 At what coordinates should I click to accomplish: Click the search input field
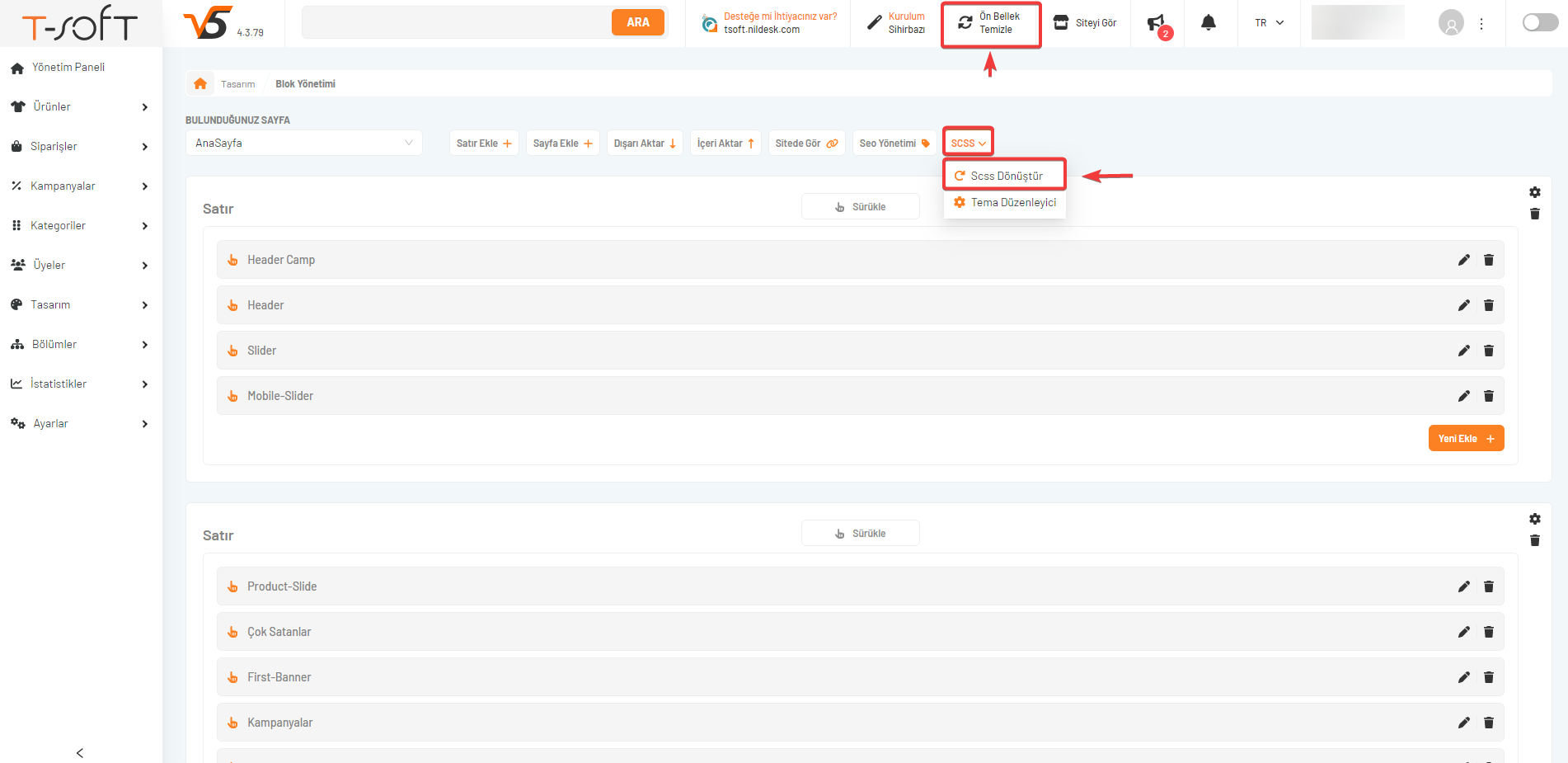pyautogui.click(x=458, y=22)
